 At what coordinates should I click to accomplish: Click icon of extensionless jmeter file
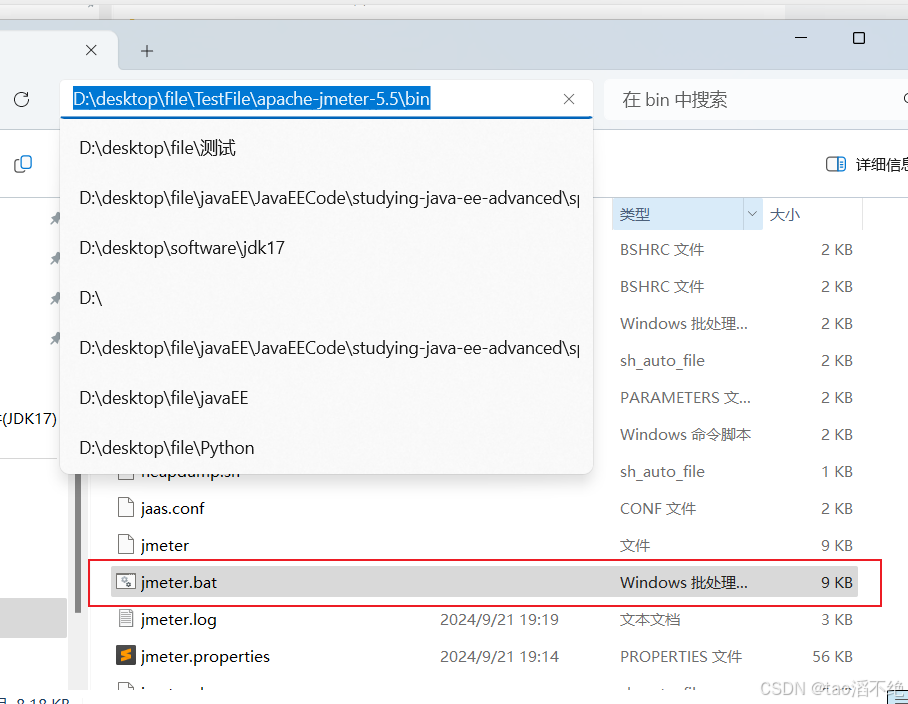pos(126,544)
